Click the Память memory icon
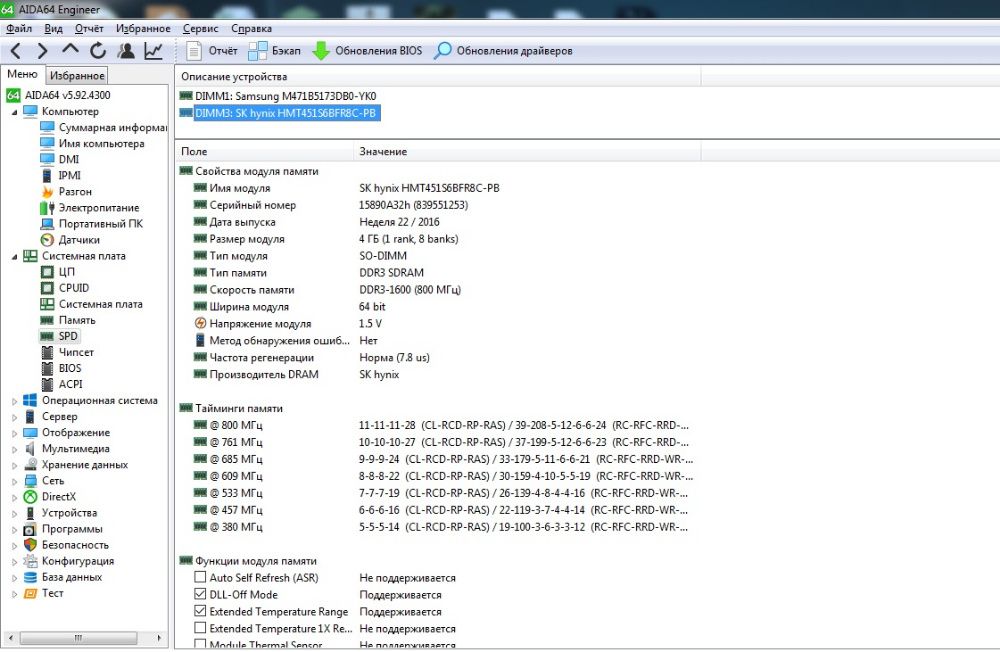Viewport: 1000px width, 652px height. (x=47, y=320)
